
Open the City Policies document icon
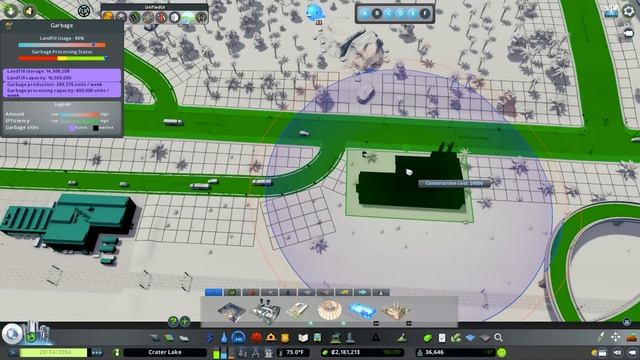coord(442,338)
